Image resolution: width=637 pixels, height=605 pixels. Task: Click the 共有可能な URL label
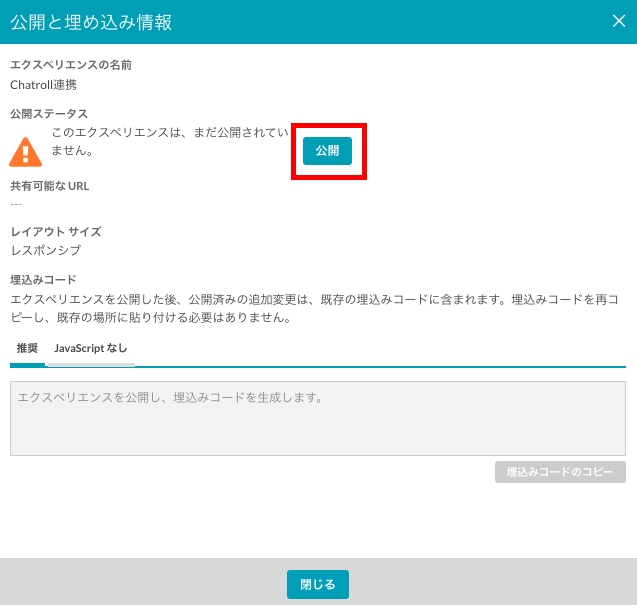pyautogui.click(x=50, y=186)
